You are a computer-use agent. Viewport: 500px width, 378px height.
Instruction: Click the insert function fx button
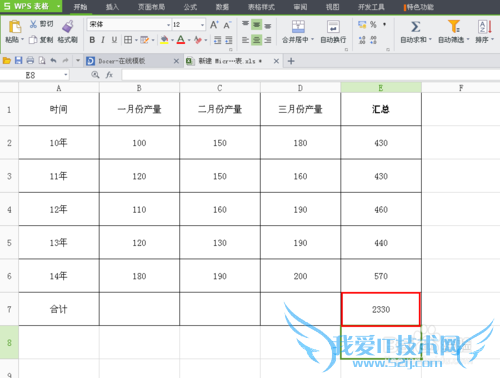[x=109, y=75]
